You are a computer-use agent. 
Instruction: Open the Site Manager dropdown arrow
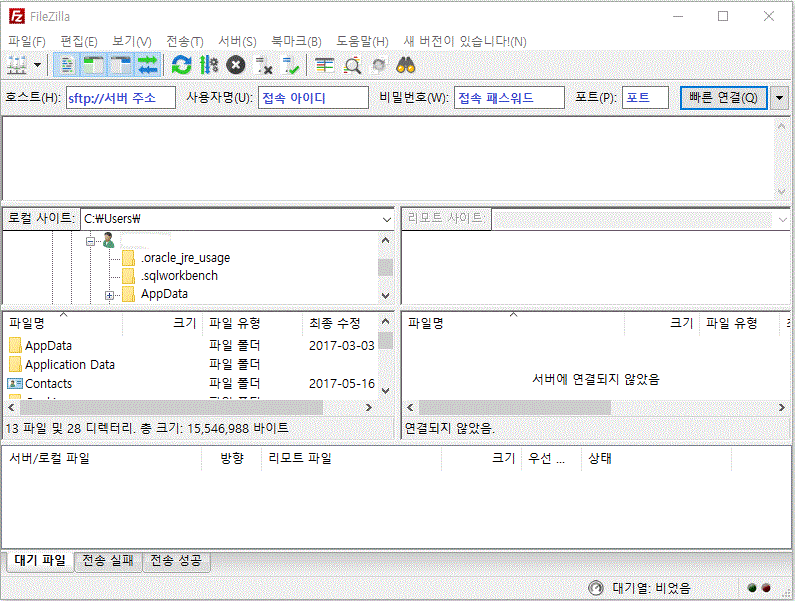38,66
